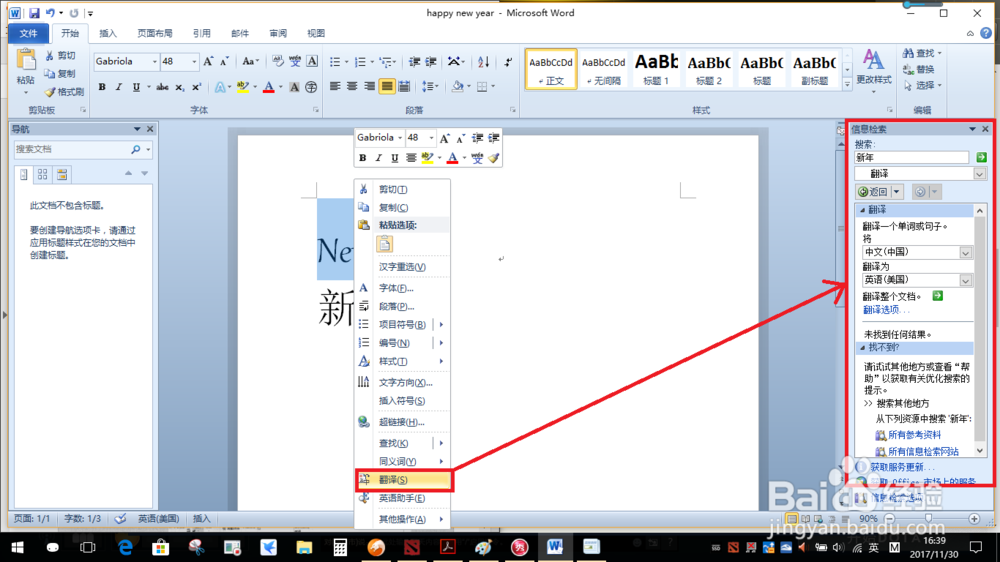This screenshot has width=1000, height=562.
Task: Toggle bold in the ribbon font group
Action: (102, 87)
